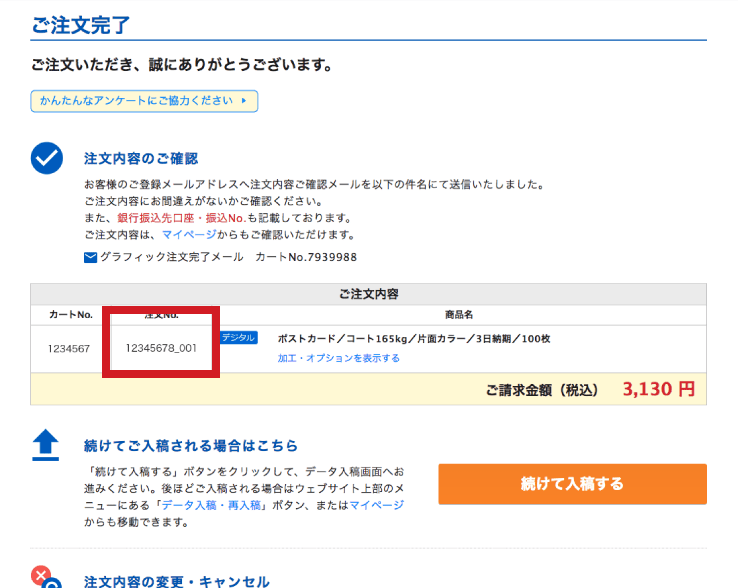Viewport: 738px width, 588px height.
Task: Expand 加工・オプションを表示する
Action: 338,358
